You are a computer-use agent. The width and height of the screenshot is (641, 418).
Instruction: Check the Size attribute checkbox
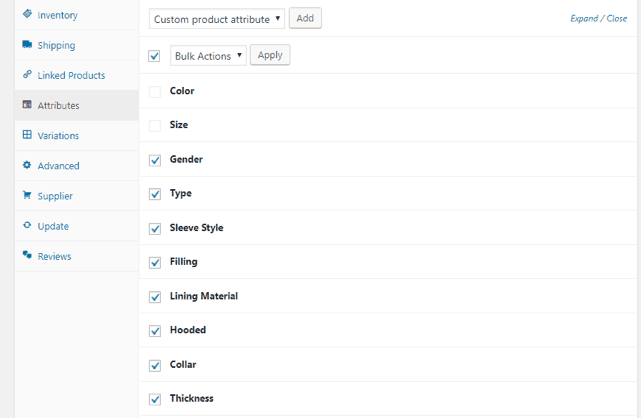click(x=155, y=126)
